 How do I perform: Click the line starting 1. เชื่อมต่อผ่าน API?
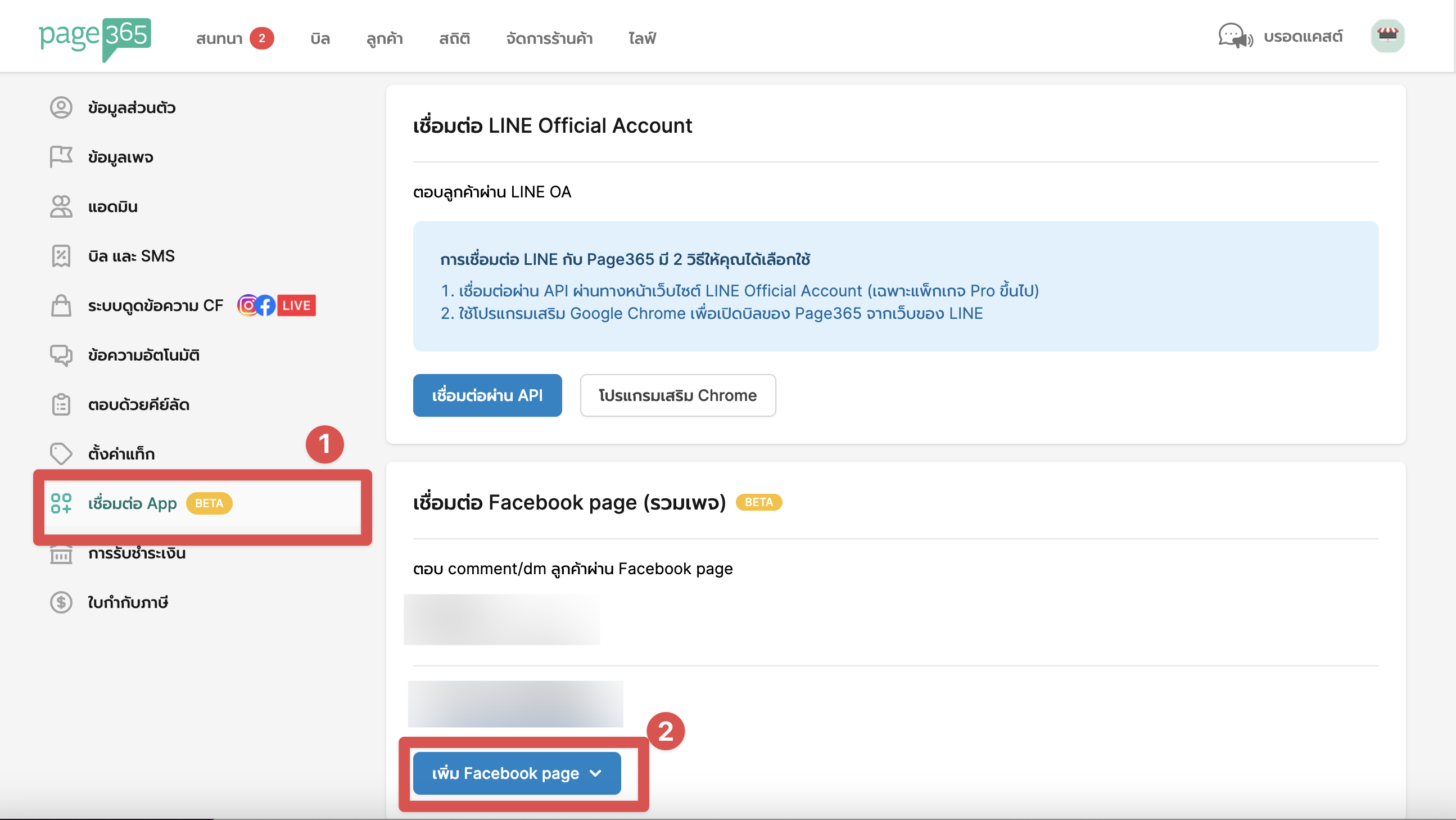click(x=740, y=291)
